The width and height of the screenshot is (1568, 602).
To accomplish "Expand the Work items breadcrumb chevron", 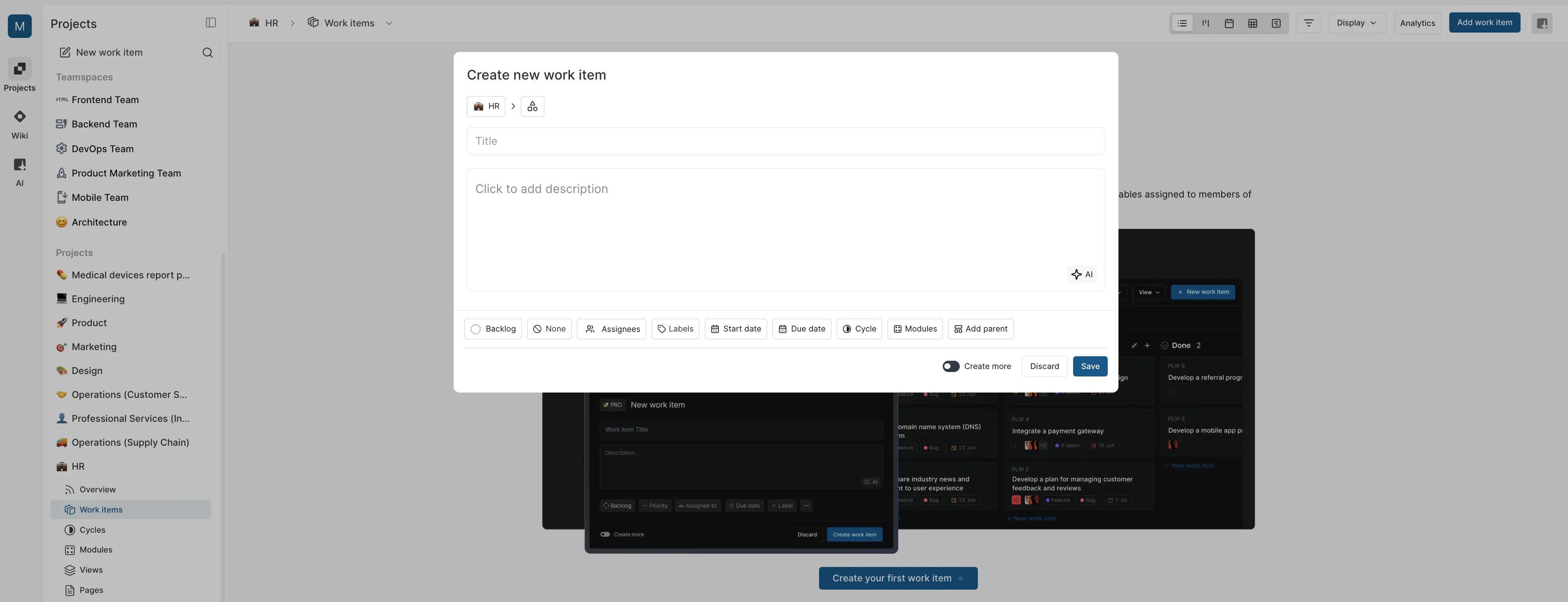I will 389,23.
